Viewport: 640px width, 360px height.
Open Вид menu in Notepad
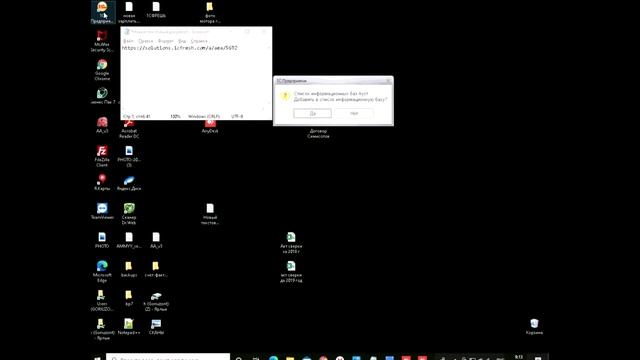click(x=182, y=41)
